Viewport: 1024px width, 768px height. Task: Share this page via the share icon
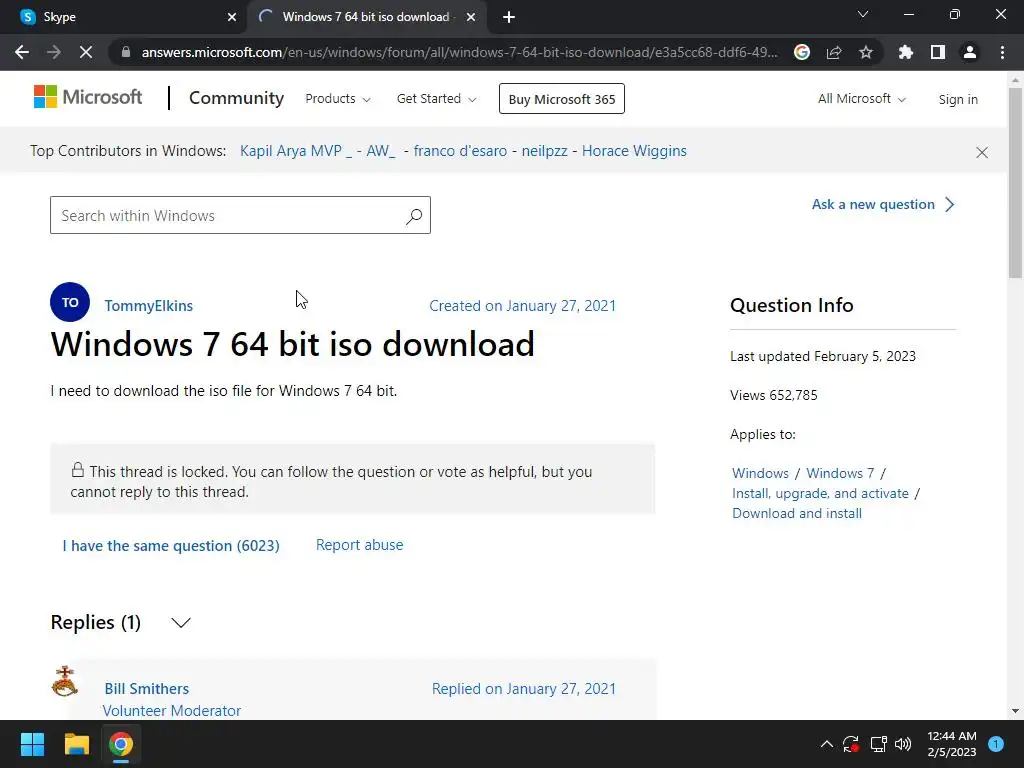834,52
